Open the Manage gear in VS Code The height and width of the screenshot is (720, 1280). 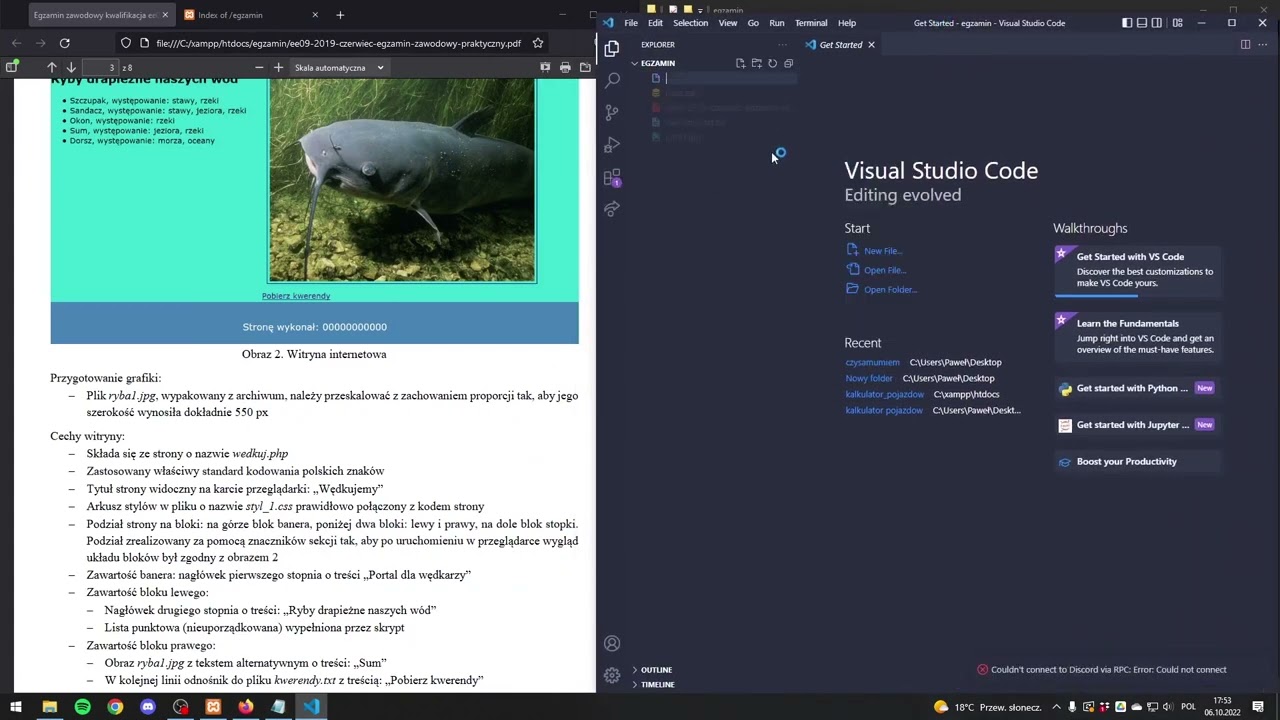(x=612, y=675)
